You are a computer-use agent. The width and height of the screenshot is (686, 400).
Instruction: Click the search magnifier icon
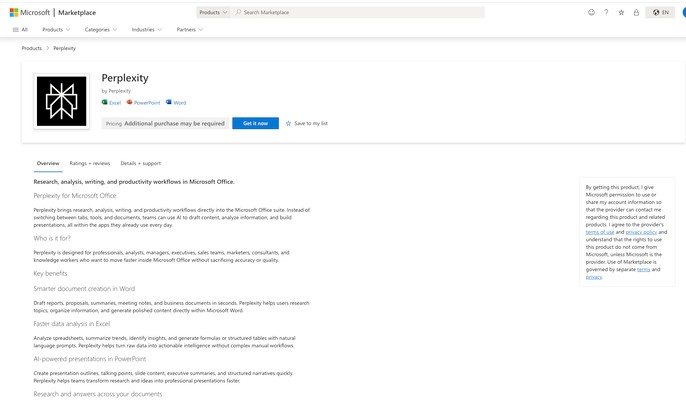(x=238, y=12)
